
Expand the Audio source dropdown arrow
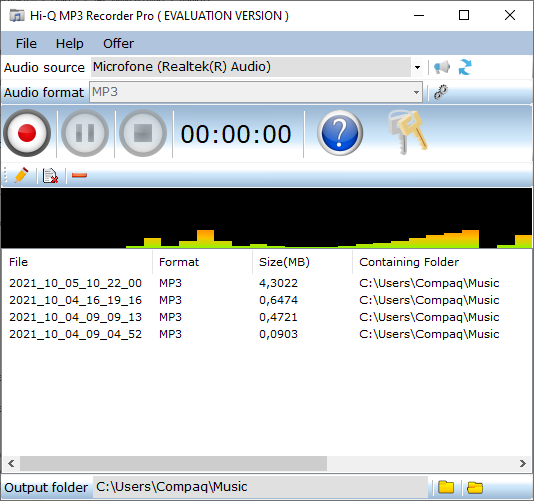417,67
